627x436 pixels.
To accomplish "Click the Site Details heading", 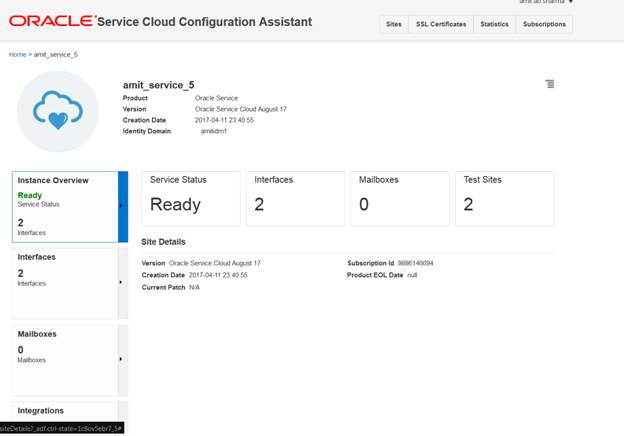I will (x=163, y=242).
